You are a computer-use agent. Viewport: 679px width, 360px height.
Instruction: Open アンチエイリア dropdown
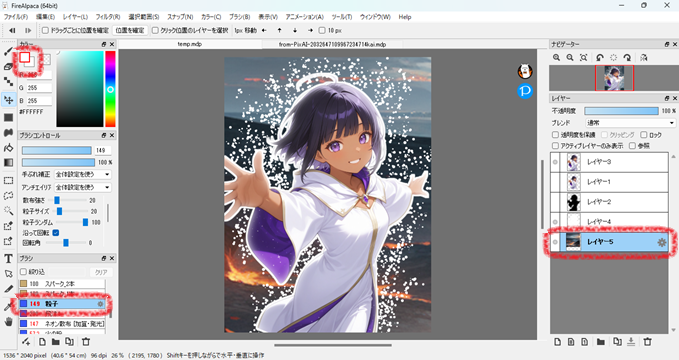click(x=82, y=187)
